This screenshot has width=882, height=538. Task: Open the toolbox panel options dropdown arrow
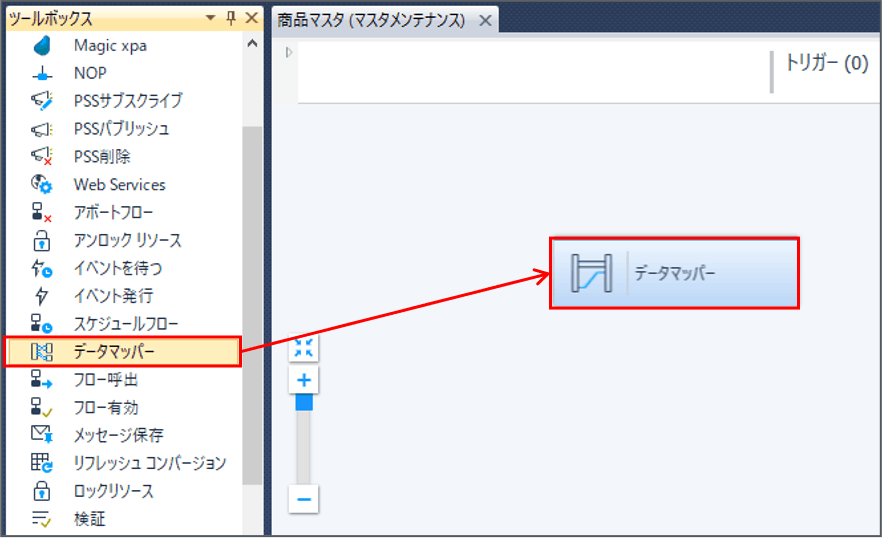(211, 19)
